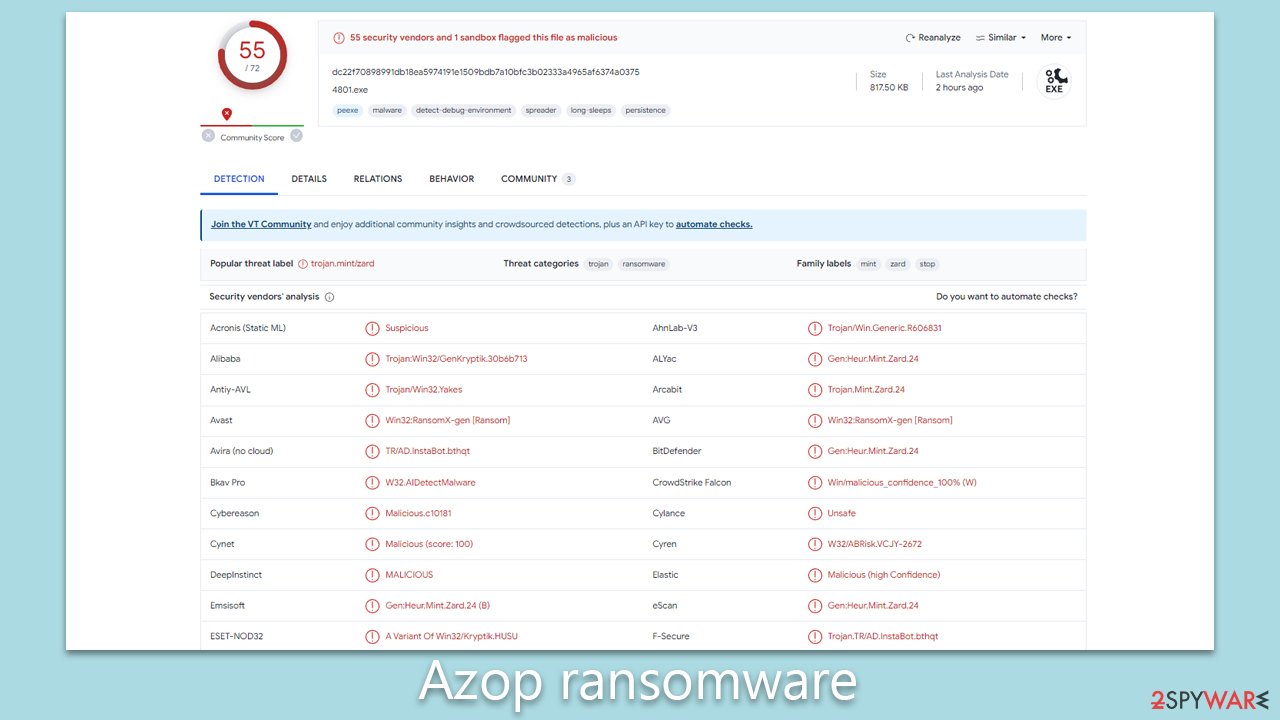Image resolution: width=1280 pixels, height=720 pixels.
Task: Click W32.AIDetectMalware result text
Action: (x=430, y=482)
